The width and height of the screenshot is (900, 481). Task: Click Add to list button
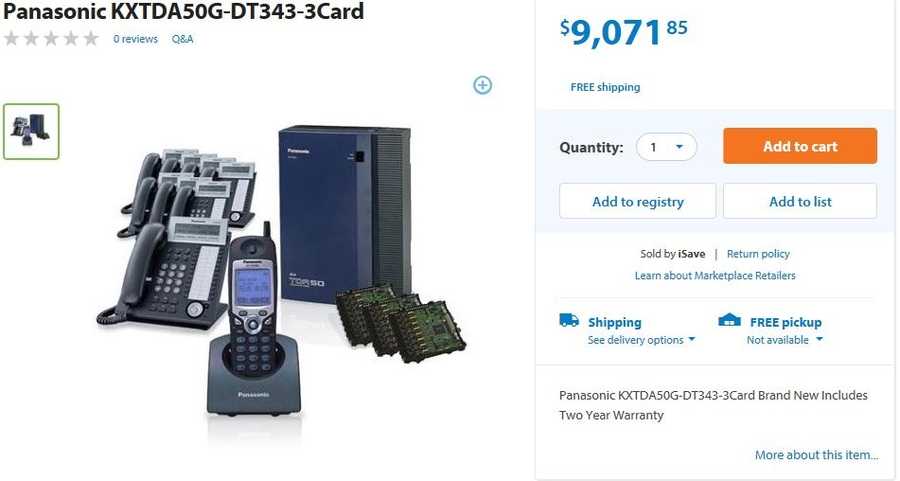[x=800, y=201]
